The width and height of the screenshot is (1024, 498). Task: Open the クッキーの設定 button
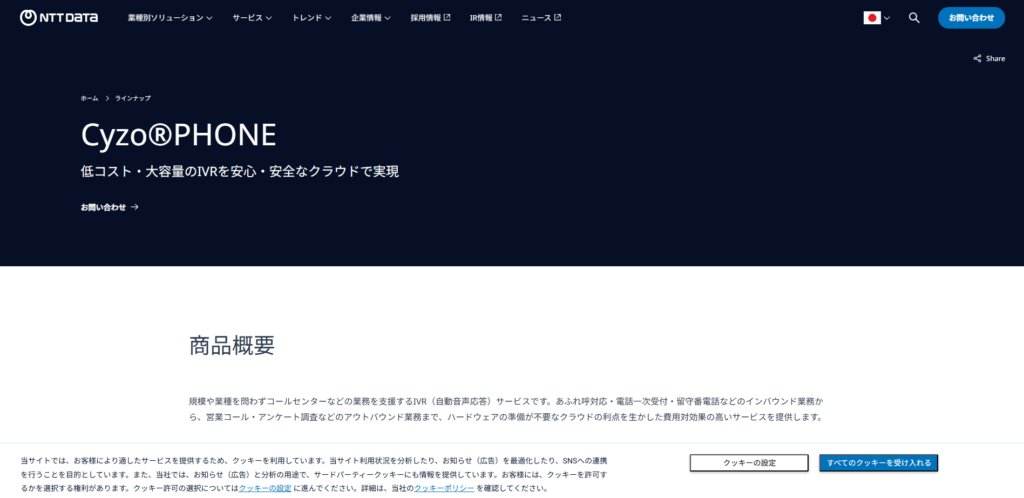[749, 463]
